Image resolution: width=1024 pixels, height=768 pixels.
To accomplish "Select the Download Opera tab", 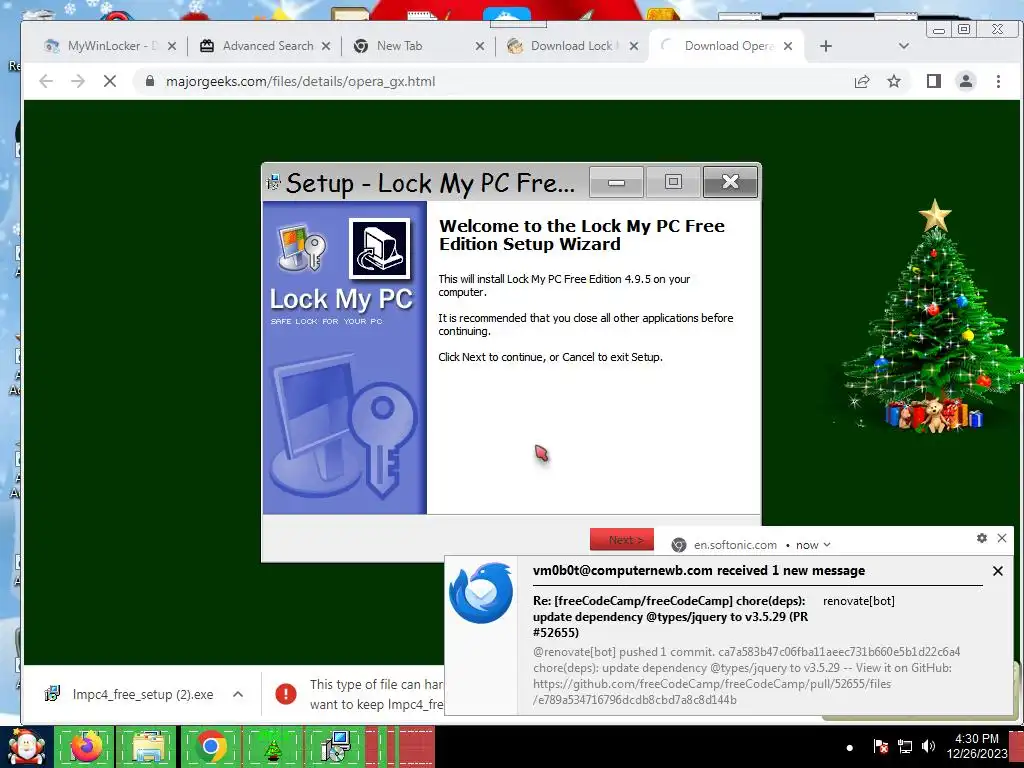I will click(x=728, y=46).
